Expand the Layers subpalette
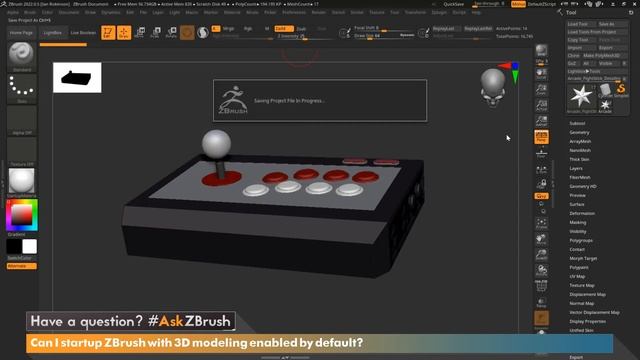Viewport: 640px width, 360px height. pyautogui.click(x=576, y=168)
